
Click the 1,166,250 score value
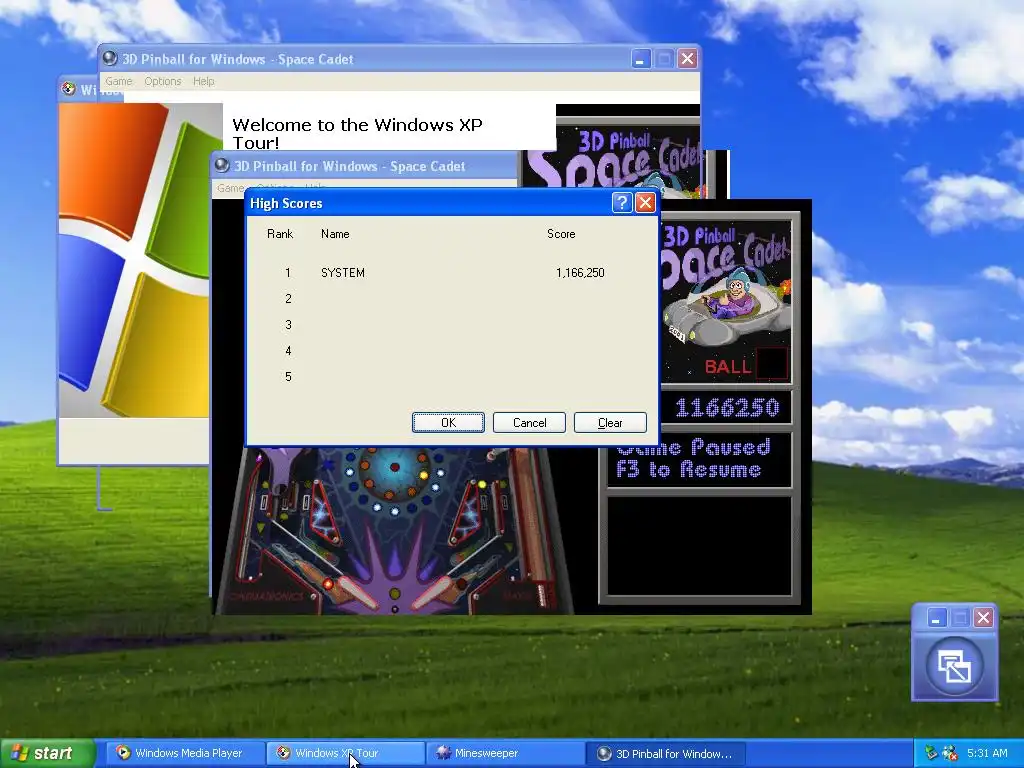pyautogui.click(x=580, y=273)
